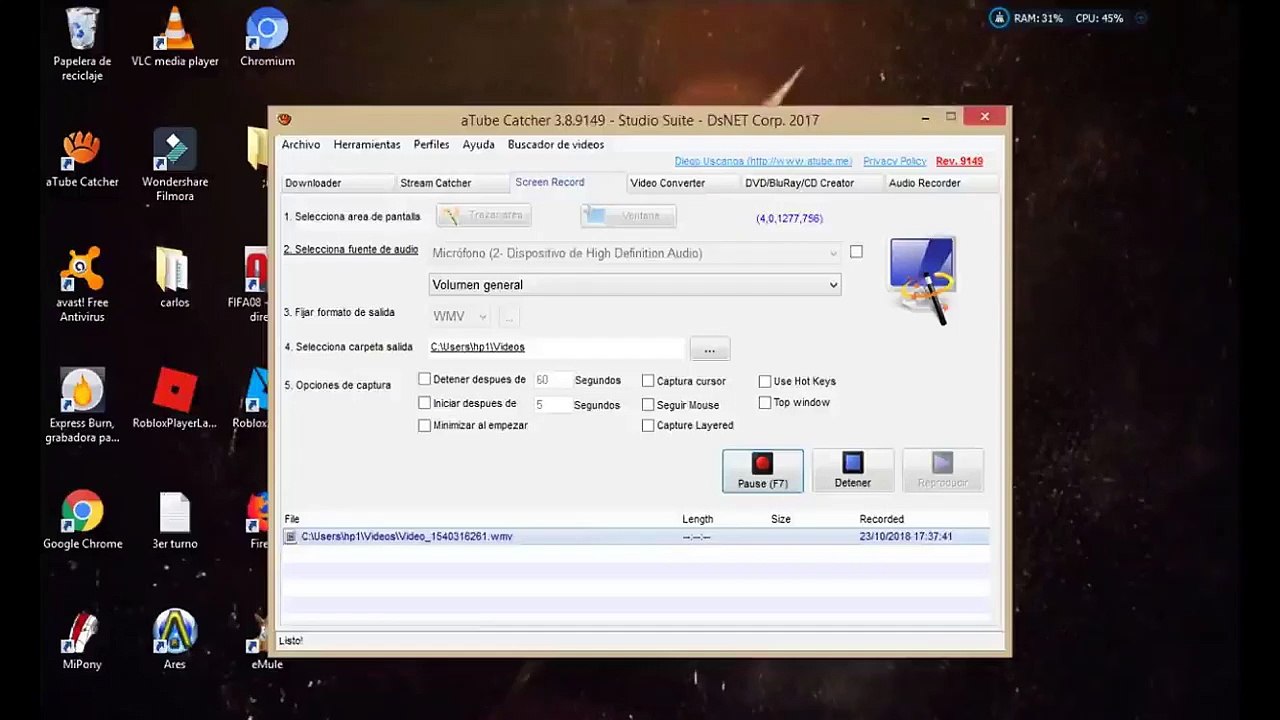Screen dimensions: 1280x720
Task: Open the Ayuda menu
Action: pos(478,144)
